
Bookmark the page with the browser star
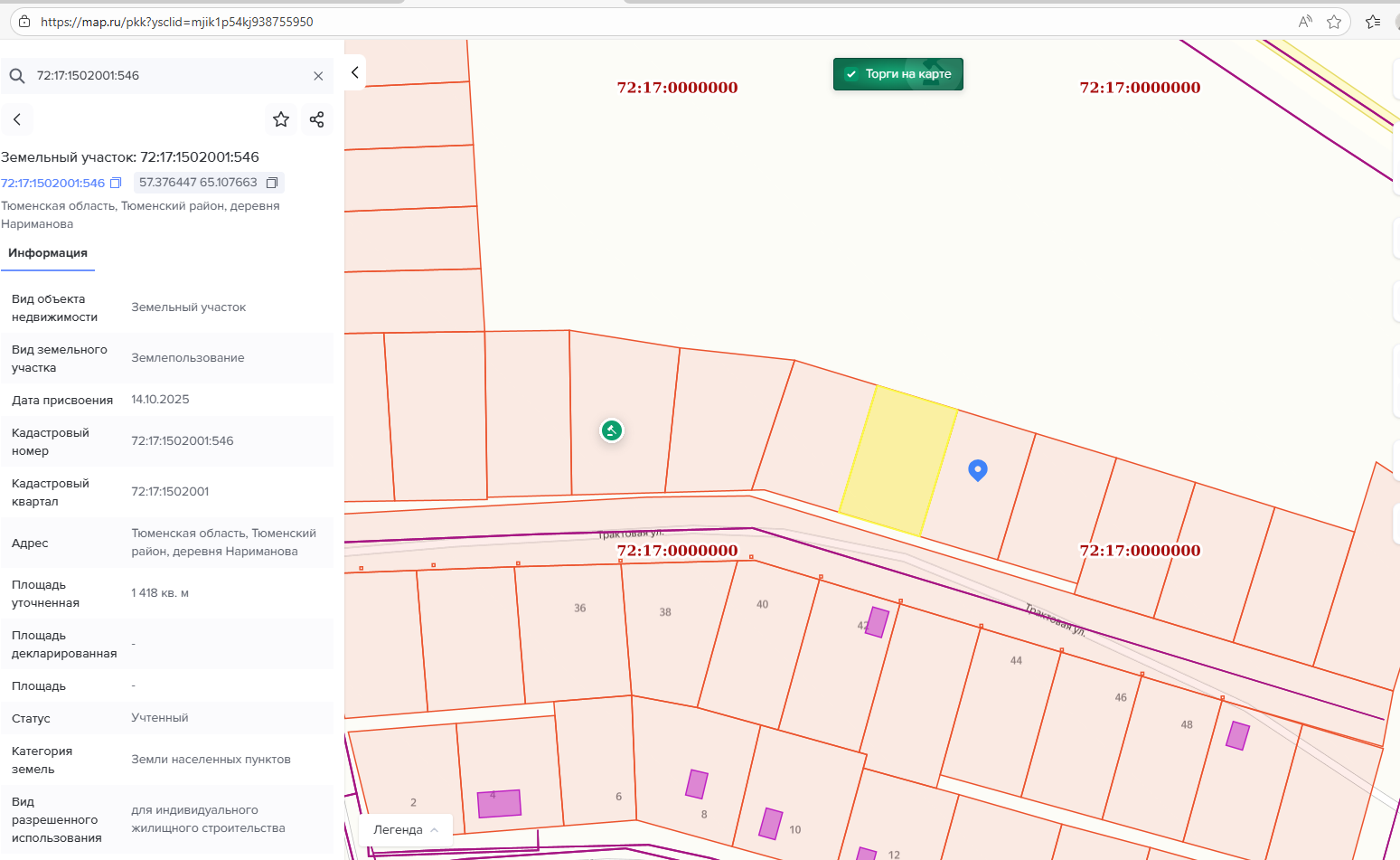coord(1334,22)
